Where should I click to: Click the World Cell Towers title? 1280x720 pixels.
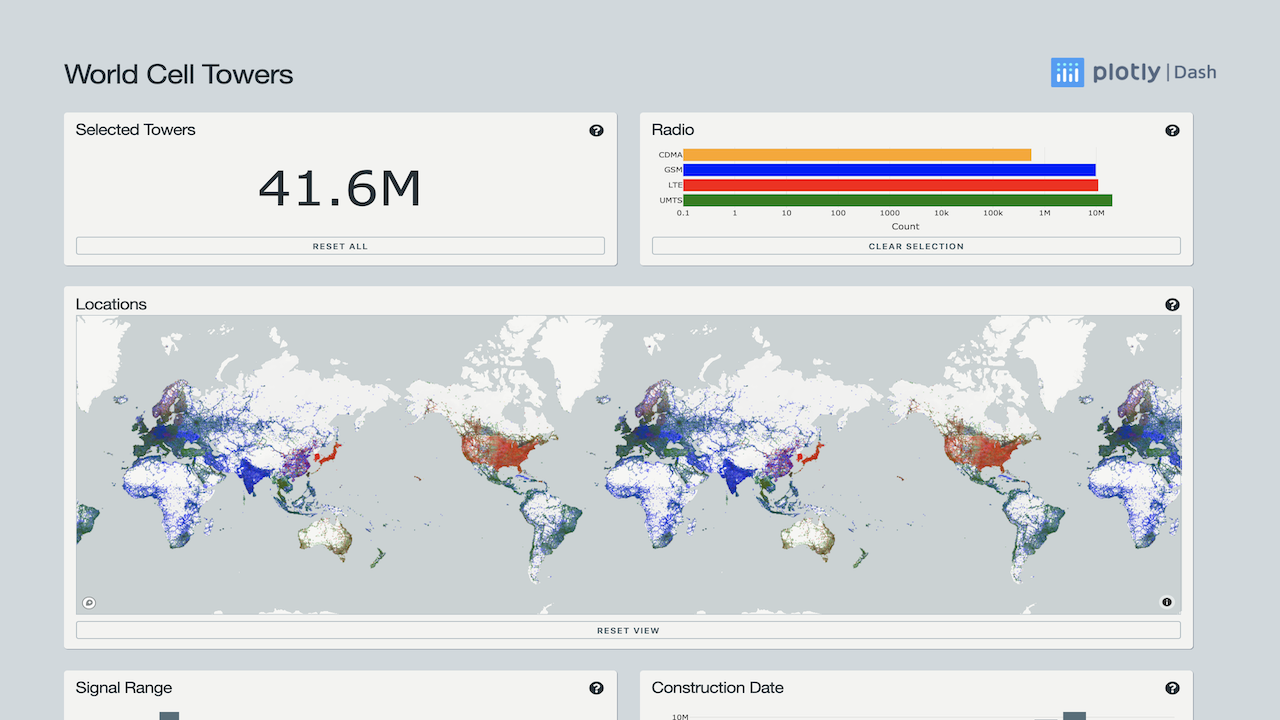coord(179,74)
